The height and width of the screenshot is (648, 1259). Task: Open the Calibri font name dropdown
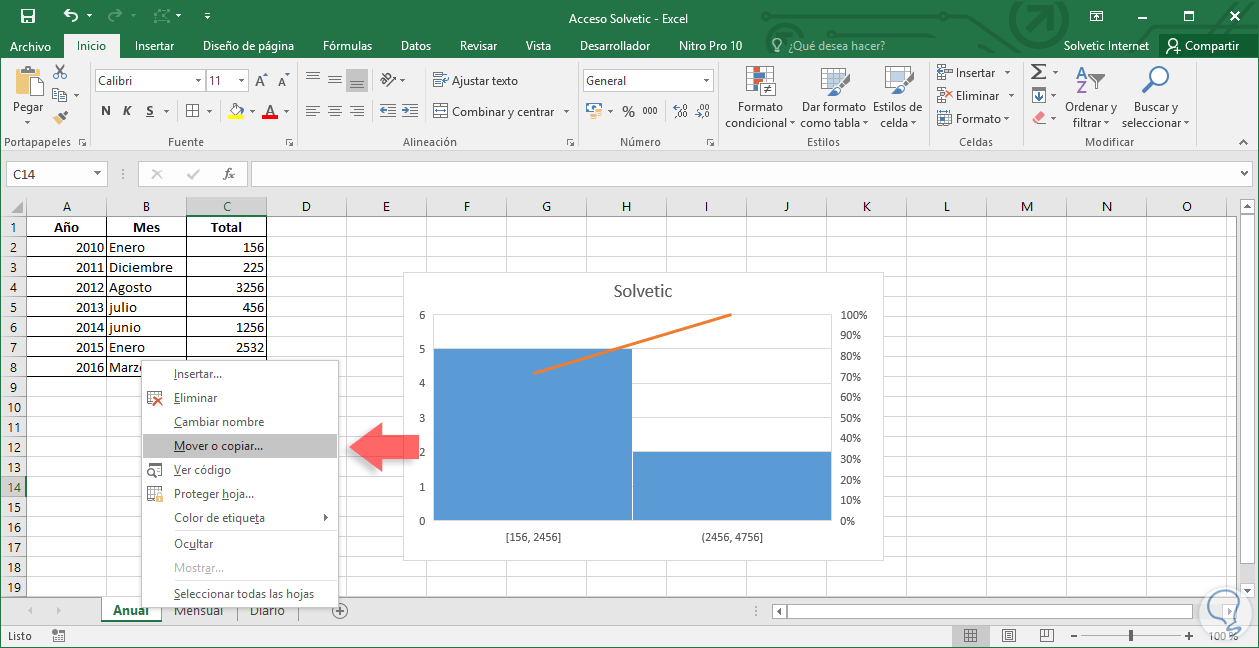197,81
